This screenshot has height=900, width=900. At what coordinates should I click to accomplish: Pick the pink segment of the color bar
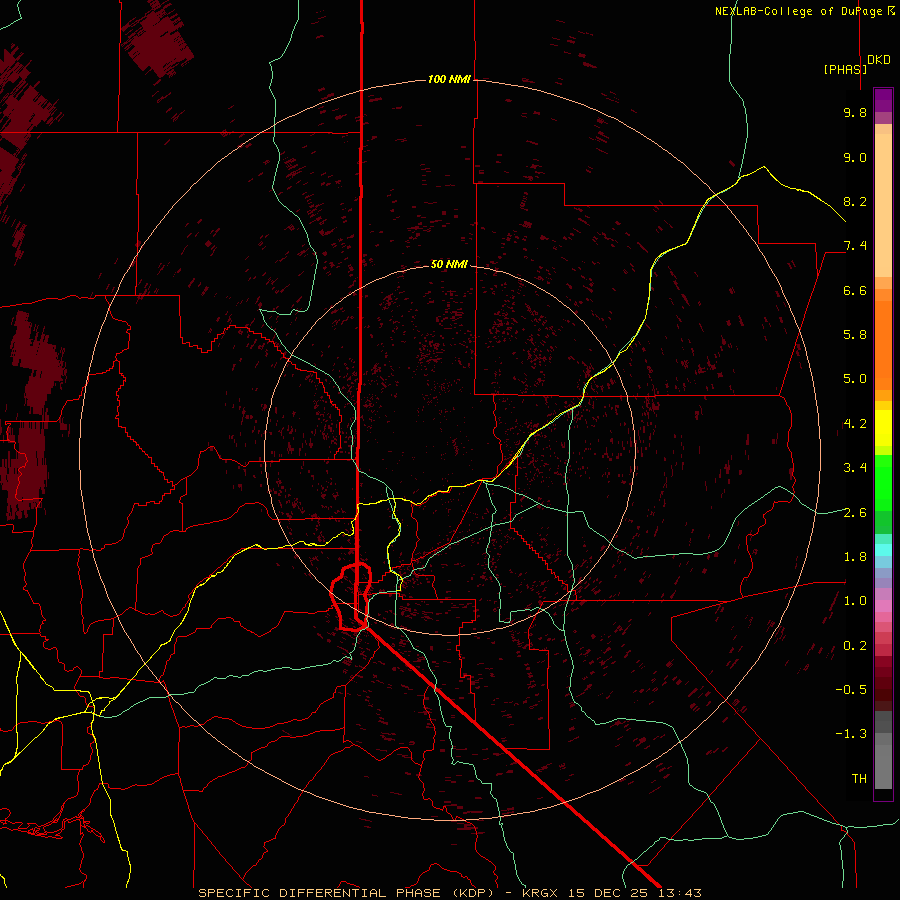(883, 606)
